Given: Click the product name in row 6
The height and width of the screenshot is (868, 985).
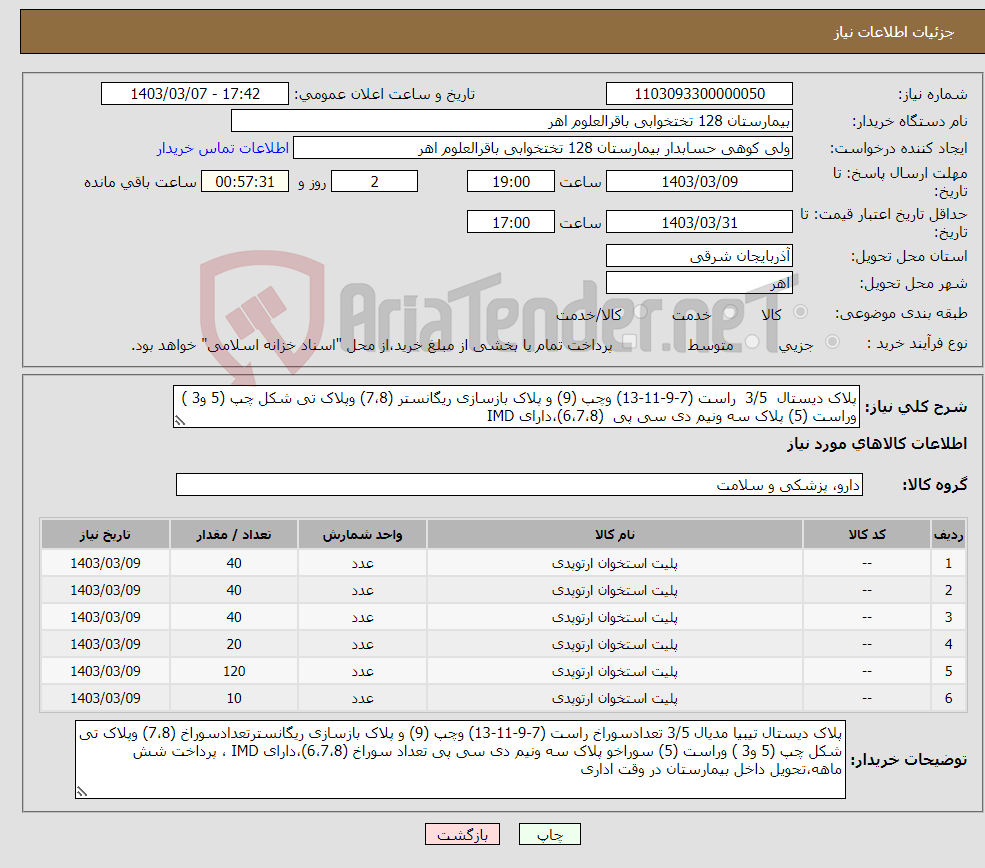Looking at the screenshot, I should tap(614, 698).
